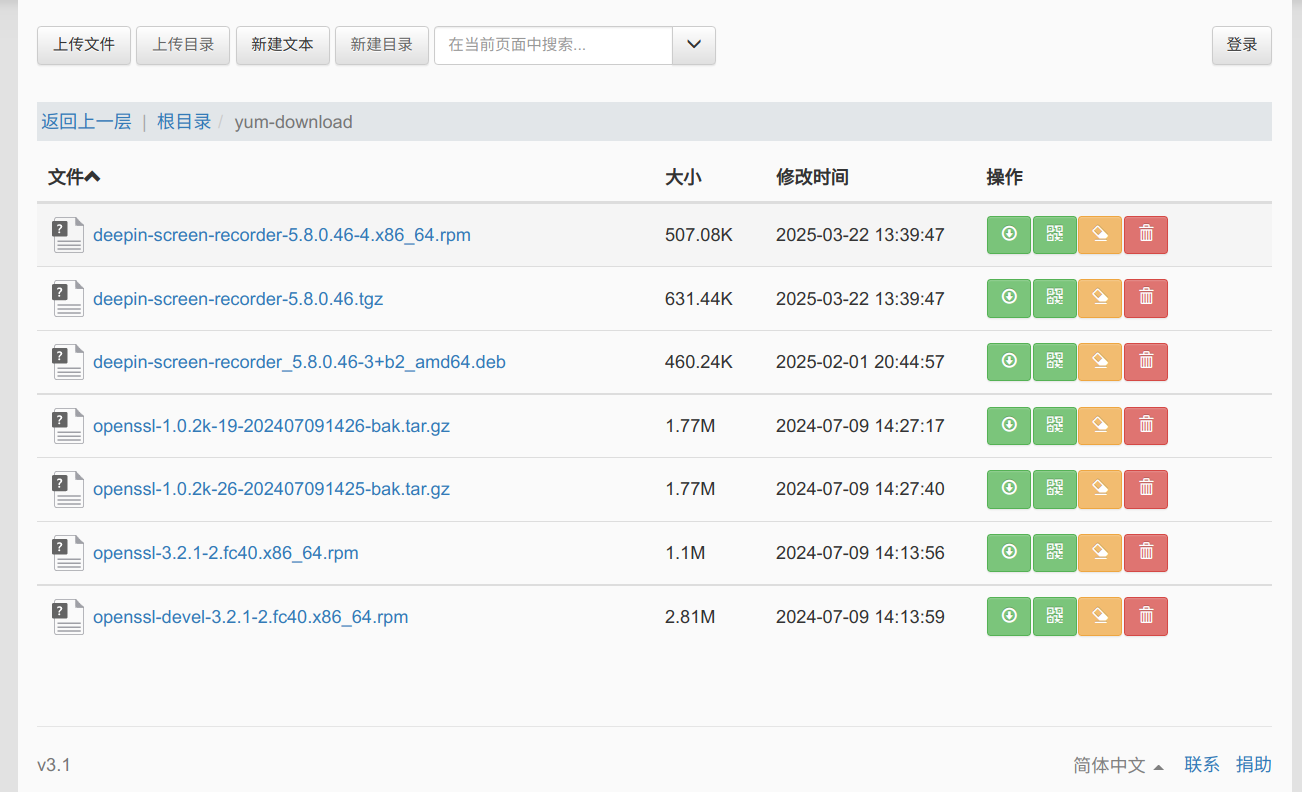Go to 根目录 in the breadcrumb

(x=184, y=122)
